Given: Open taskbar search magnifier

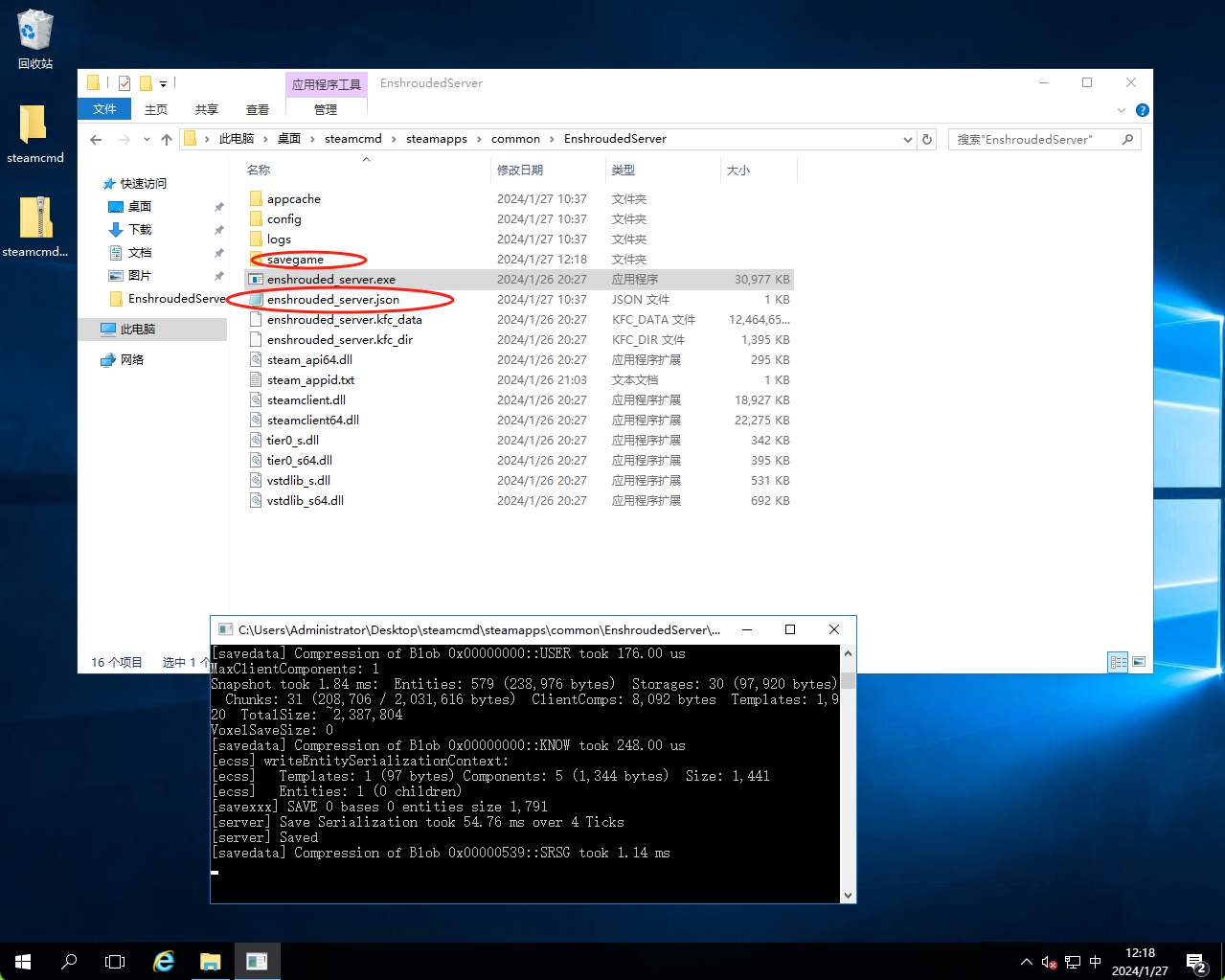Looking at the screenshot, I should [69, 961].
